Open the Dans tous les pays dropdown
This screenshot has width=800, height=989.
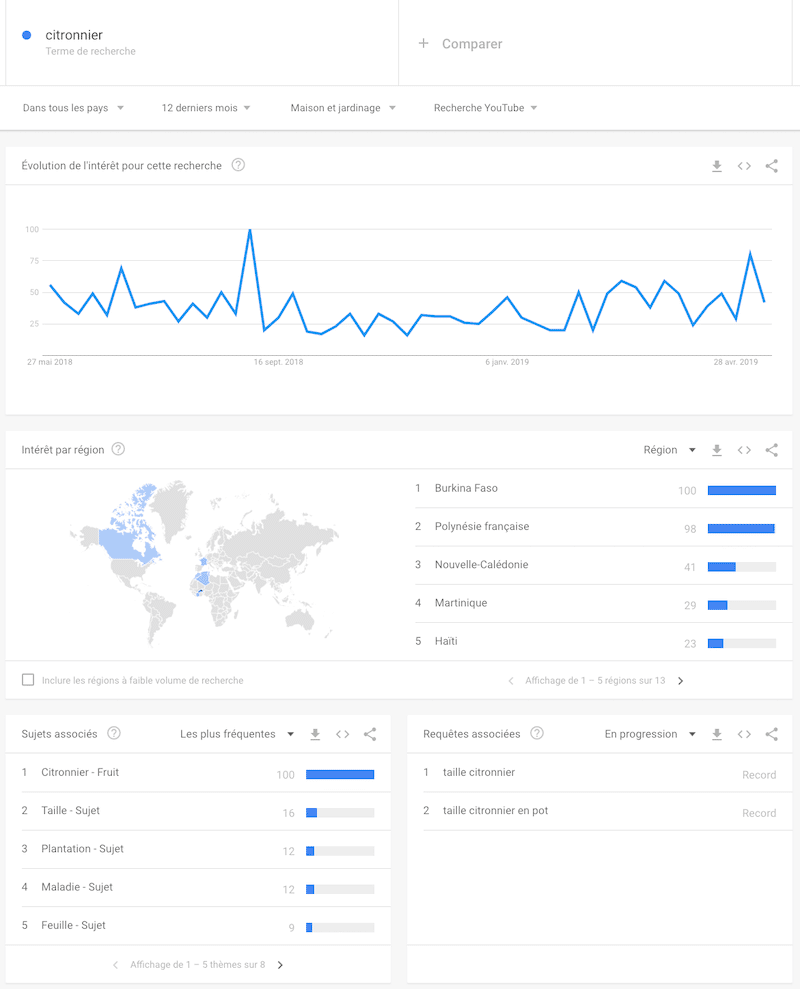click(73, 108)
